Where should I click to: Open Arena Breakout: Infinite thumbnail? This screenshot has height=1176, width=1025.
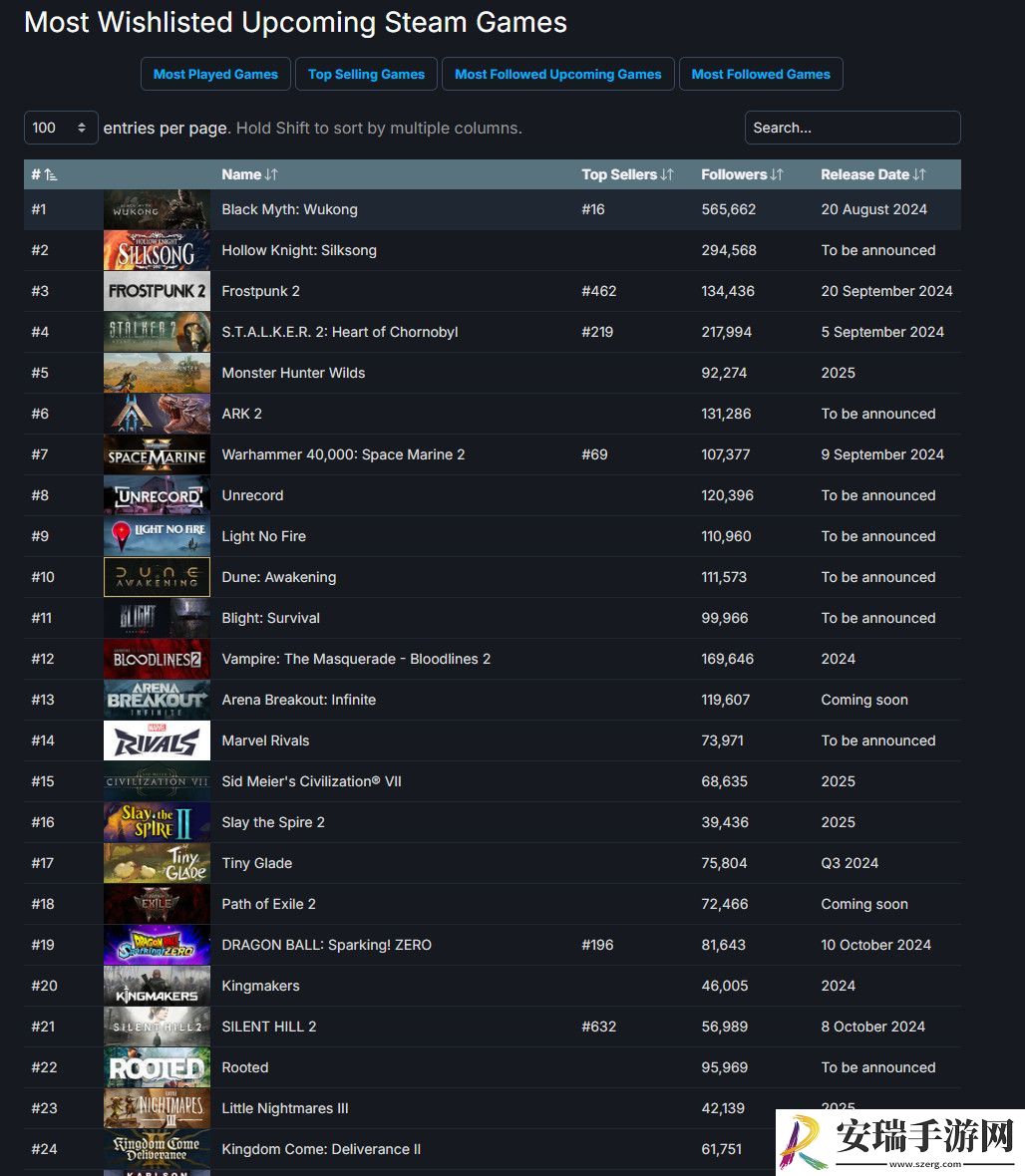157,700
